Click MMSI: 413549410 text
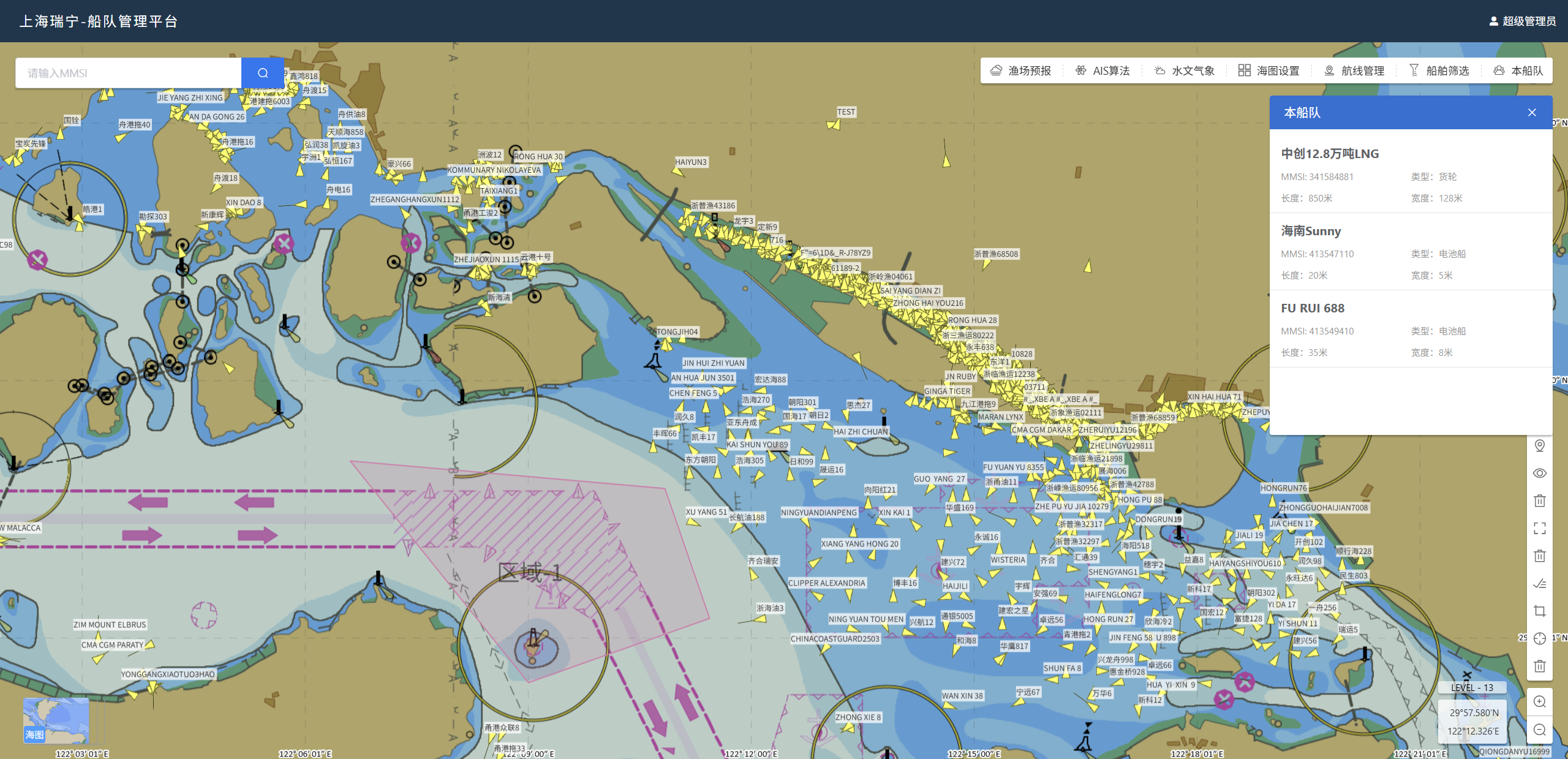 click(x=1317, y=331)
